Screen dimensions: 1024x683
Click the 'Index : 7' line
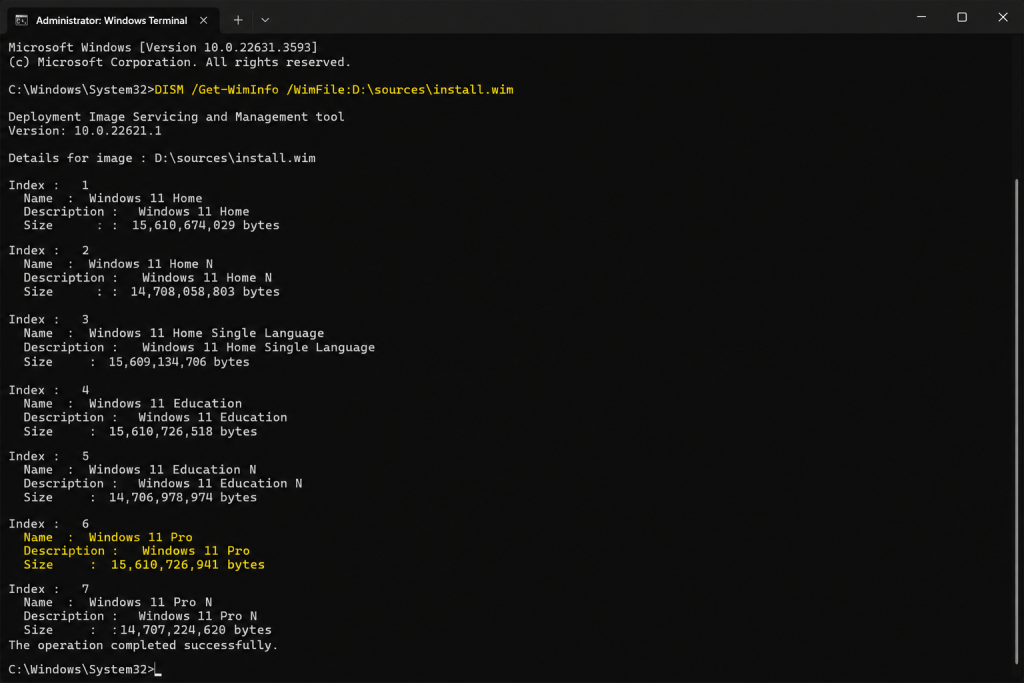48,589
